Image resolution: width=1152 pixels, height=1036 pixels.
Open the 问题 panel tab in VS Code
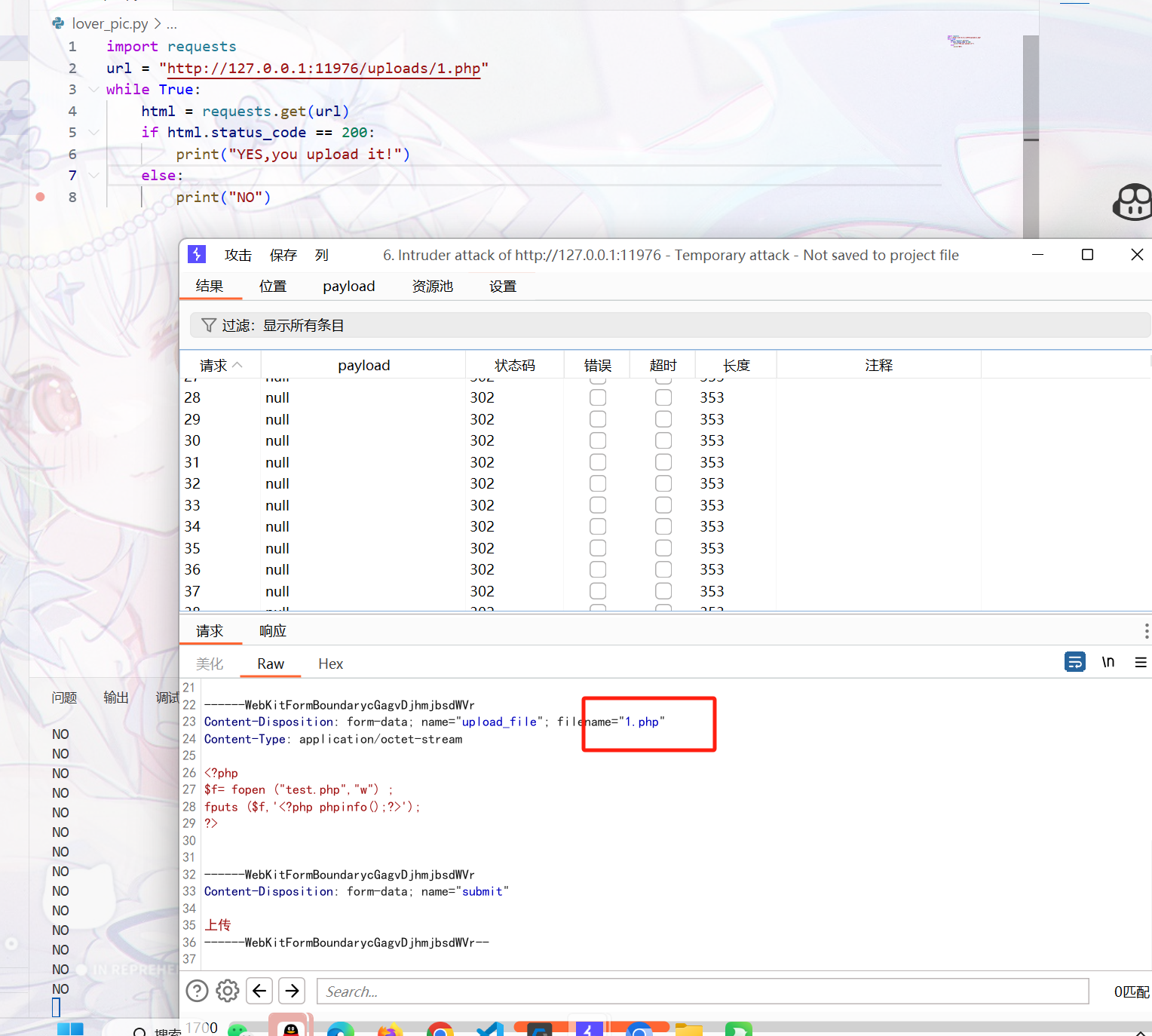pyautogui.click(x=64, y=697)
